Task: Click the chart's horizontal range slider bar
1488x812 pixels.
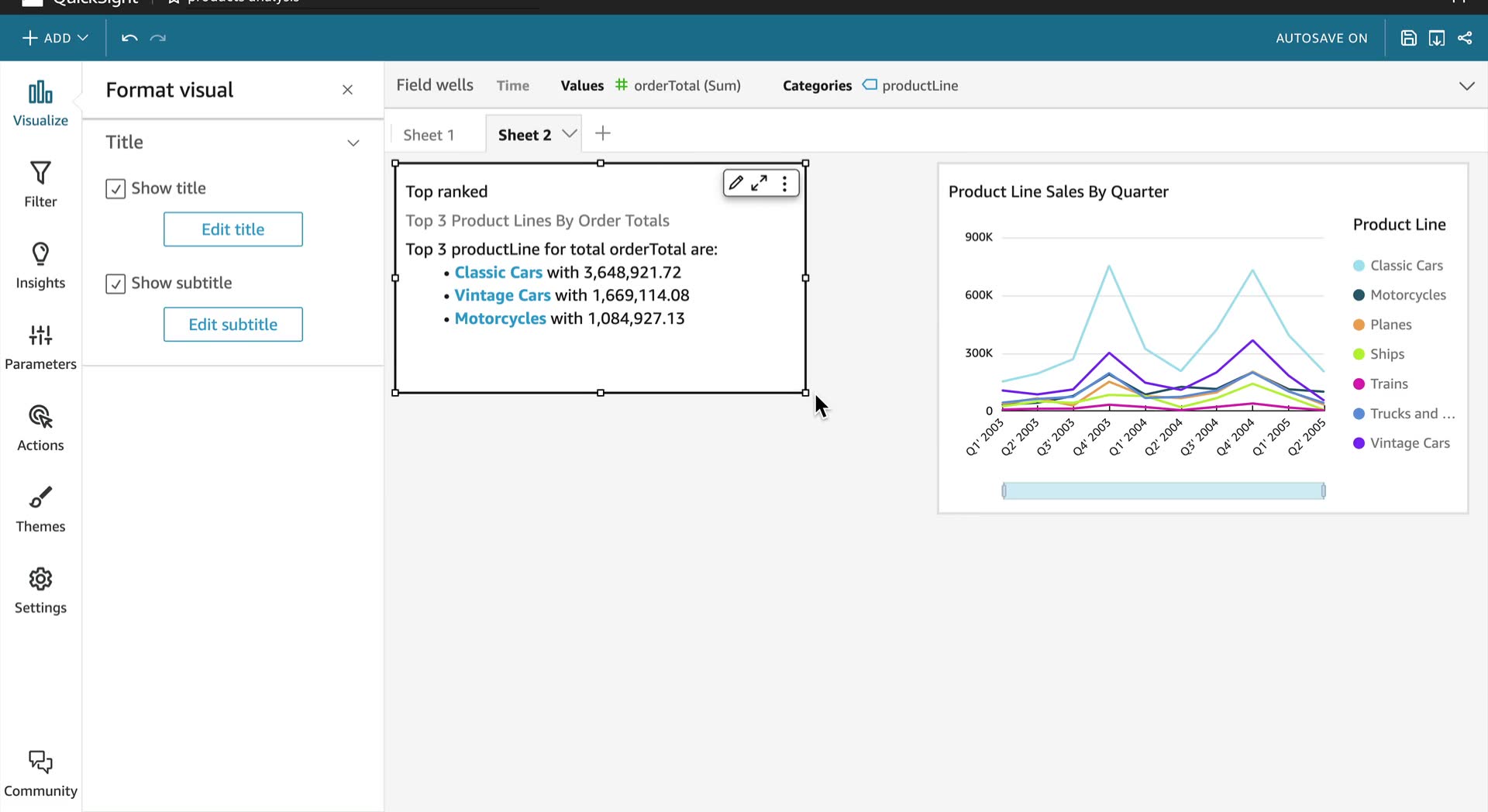Action: click(1163, 490)
